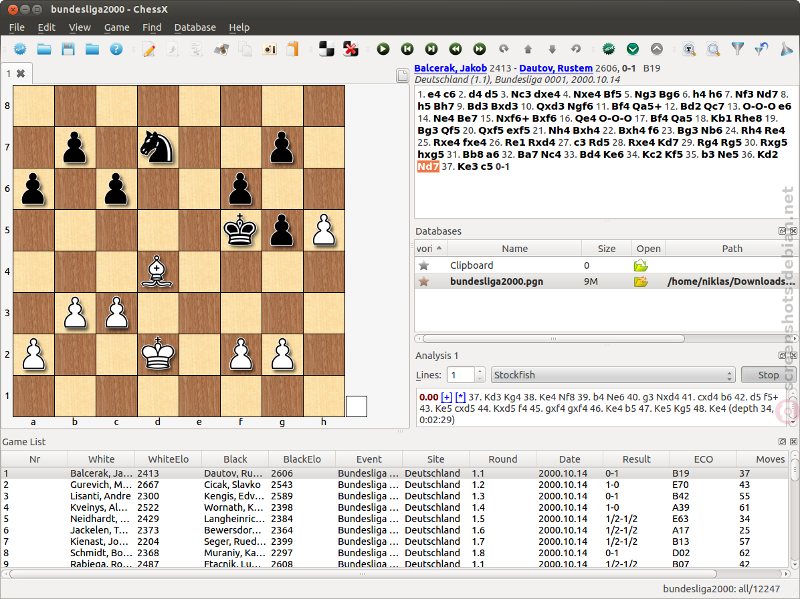Click the gray up arrow toolbar icon

(x=528, y=49)
